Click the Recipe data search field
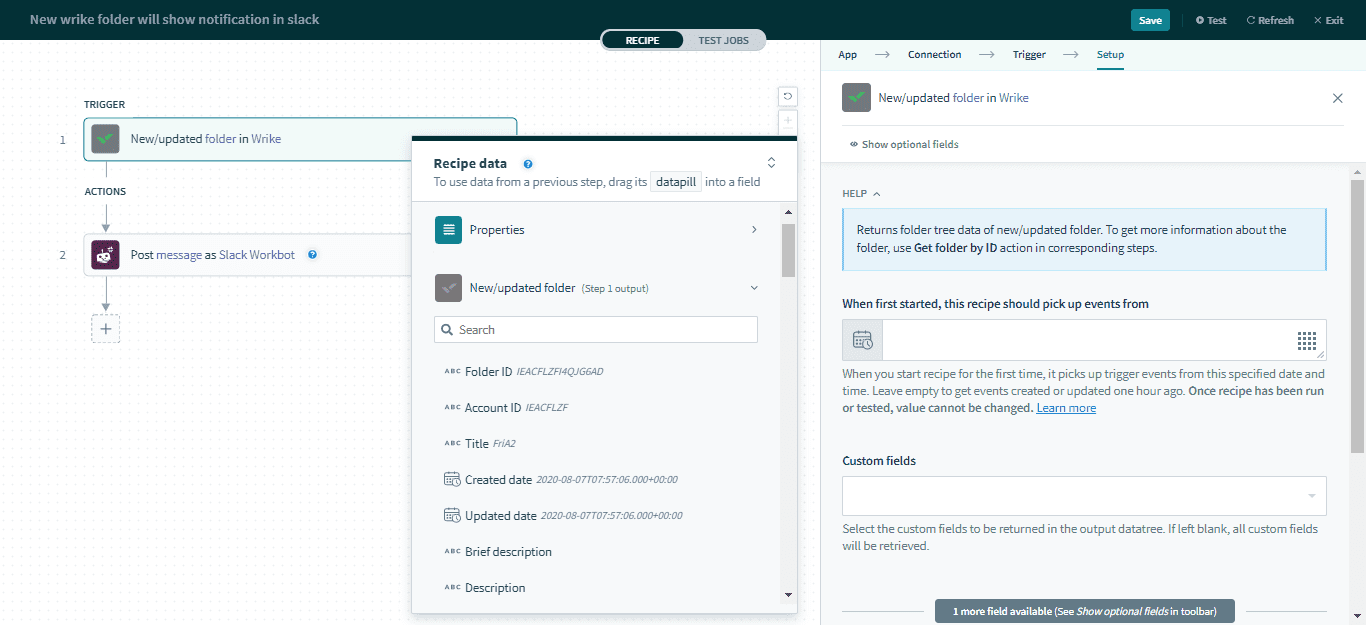This screenshot has width=1366, height=625. [x=596, y=330]
